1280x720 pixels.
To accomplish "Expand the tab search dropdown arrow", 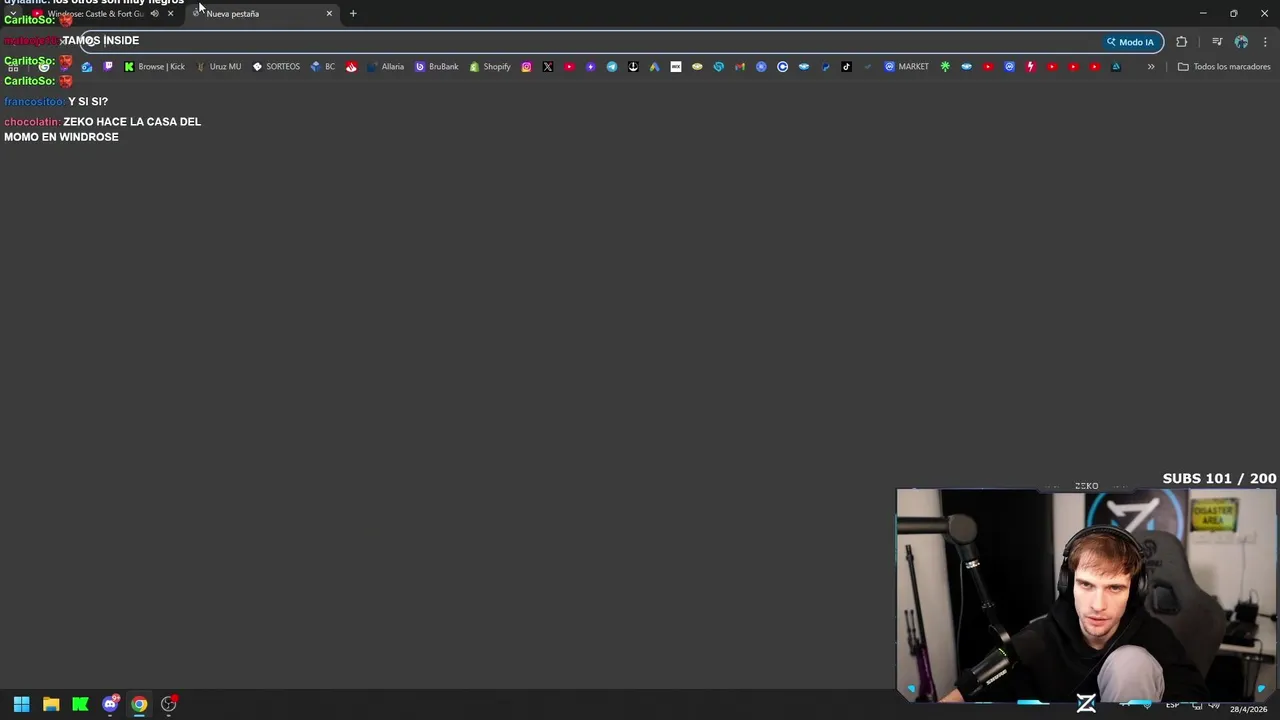I will (13, 14).
